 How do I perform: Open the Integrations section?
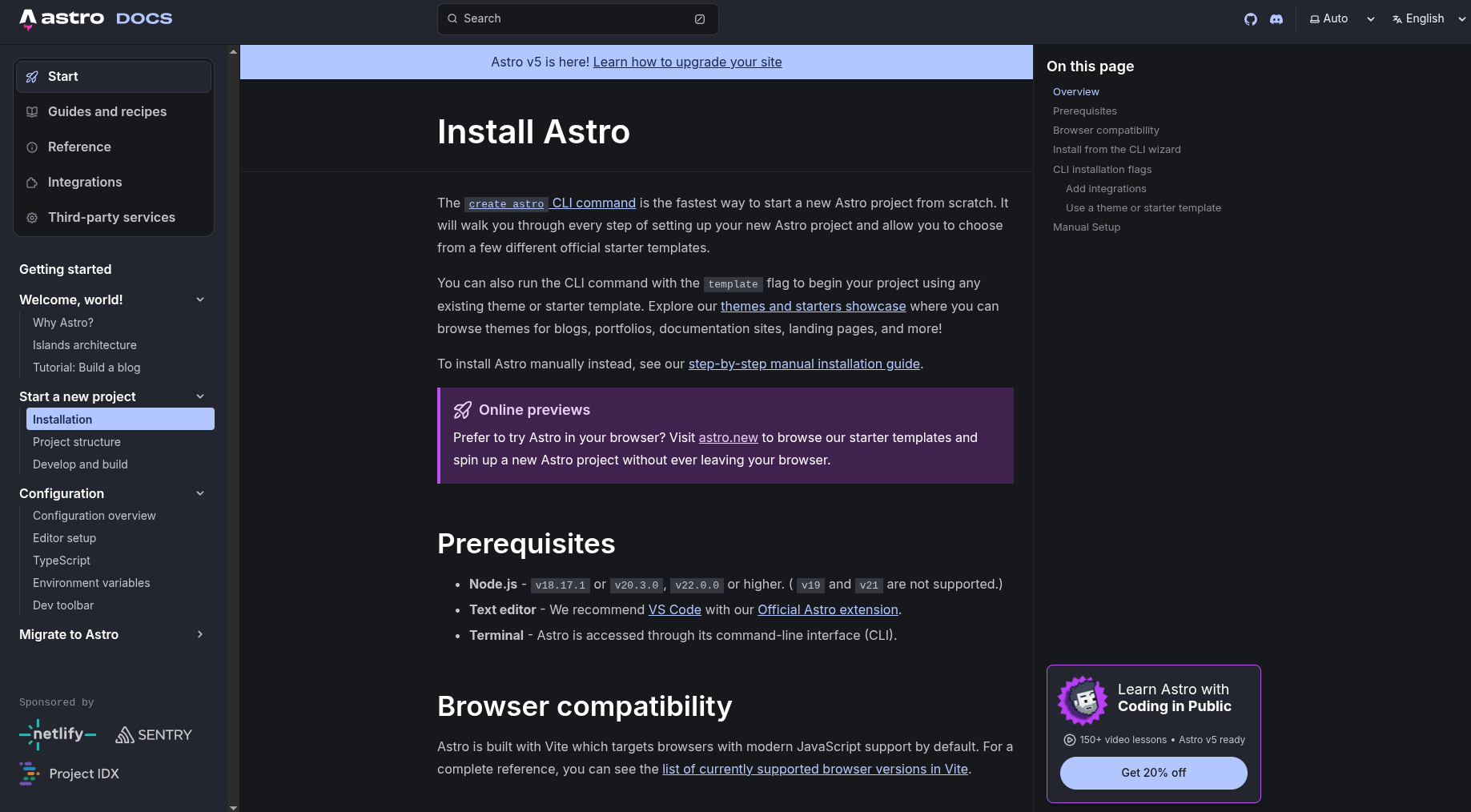coord(85,182)
